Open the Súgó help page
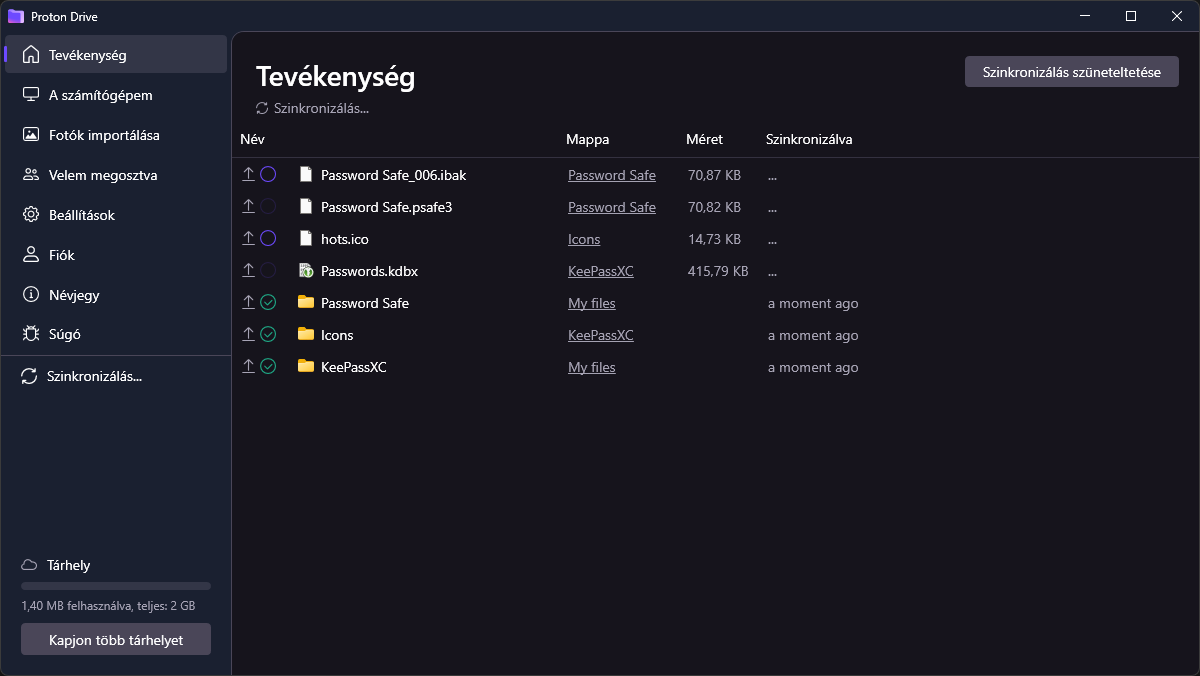 pyautogui.click(x=115, y=334)
